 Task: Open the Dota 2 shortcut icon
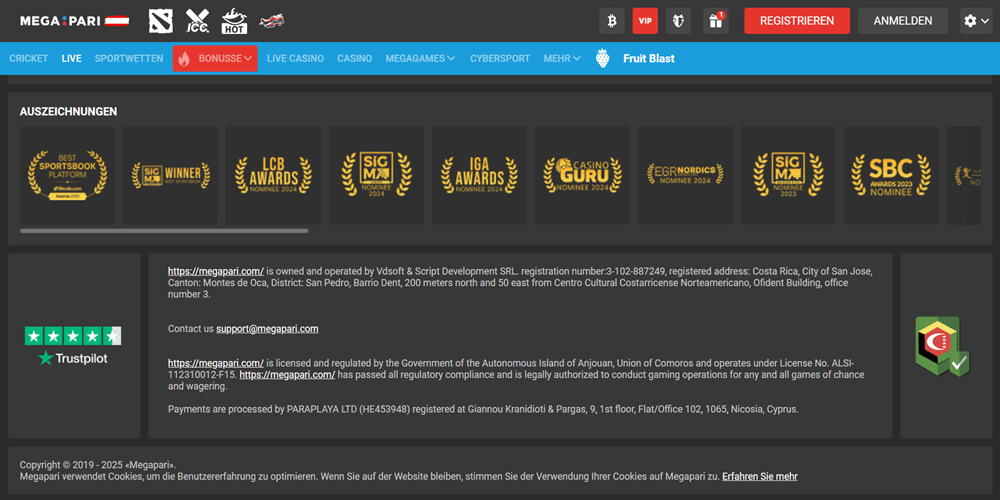pyautogui.click(x=161, y=21)
